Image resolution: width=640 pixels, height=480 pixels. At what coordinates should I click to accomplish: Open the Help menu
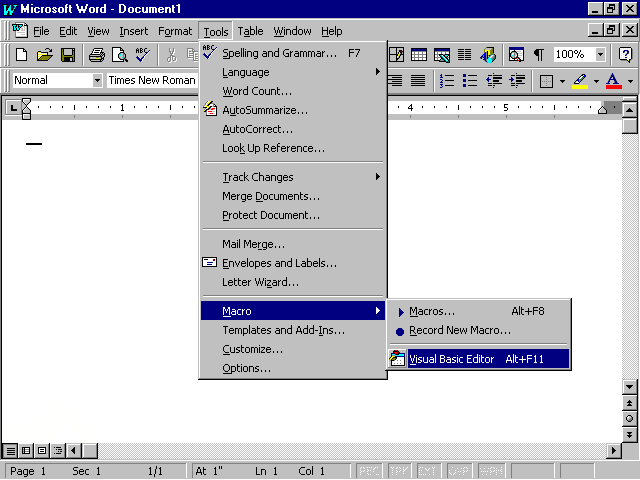tap(331, 31)
